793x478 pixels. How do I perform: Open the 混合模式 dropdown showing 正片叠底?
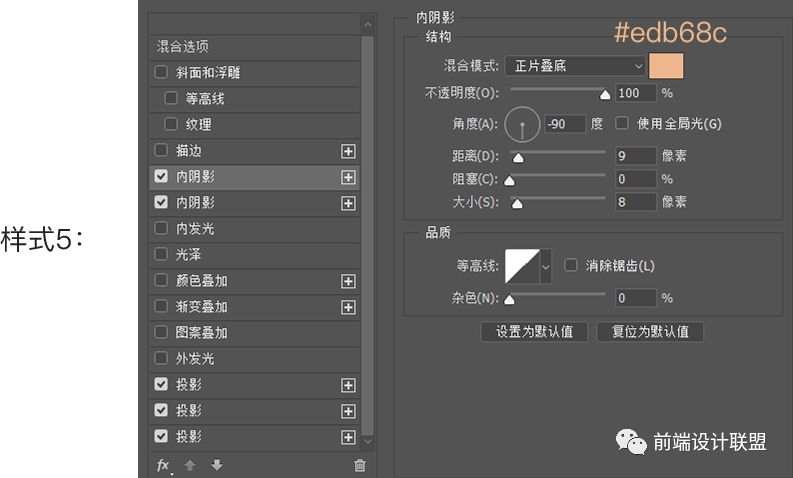(575, 66)
